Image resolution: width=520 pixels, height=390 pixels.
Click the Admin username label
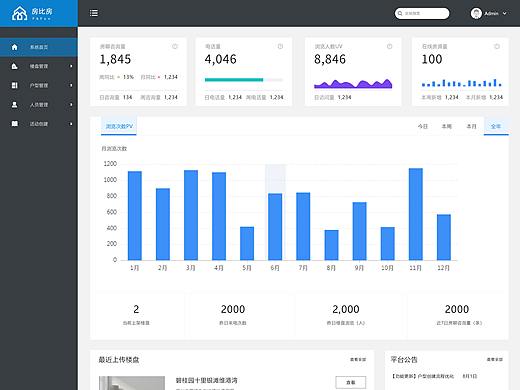pyautogui.click(x=491, y=13)
